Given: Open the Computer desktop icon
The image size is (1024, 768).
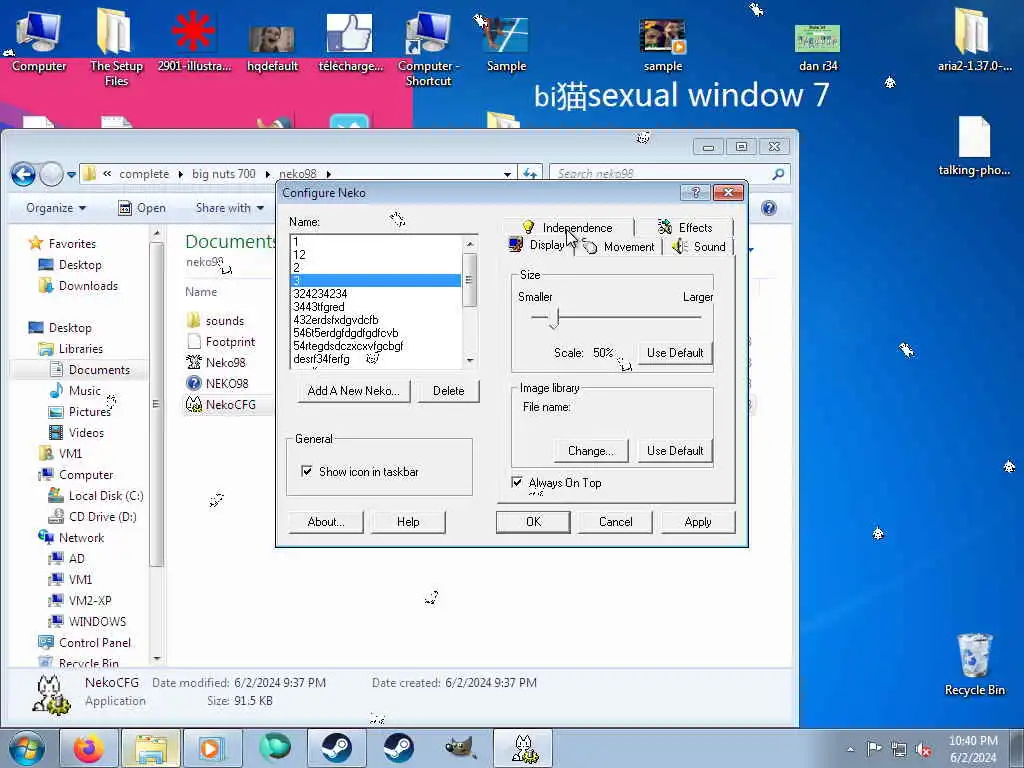Looking at the screenshot, I should pos(39,40).
